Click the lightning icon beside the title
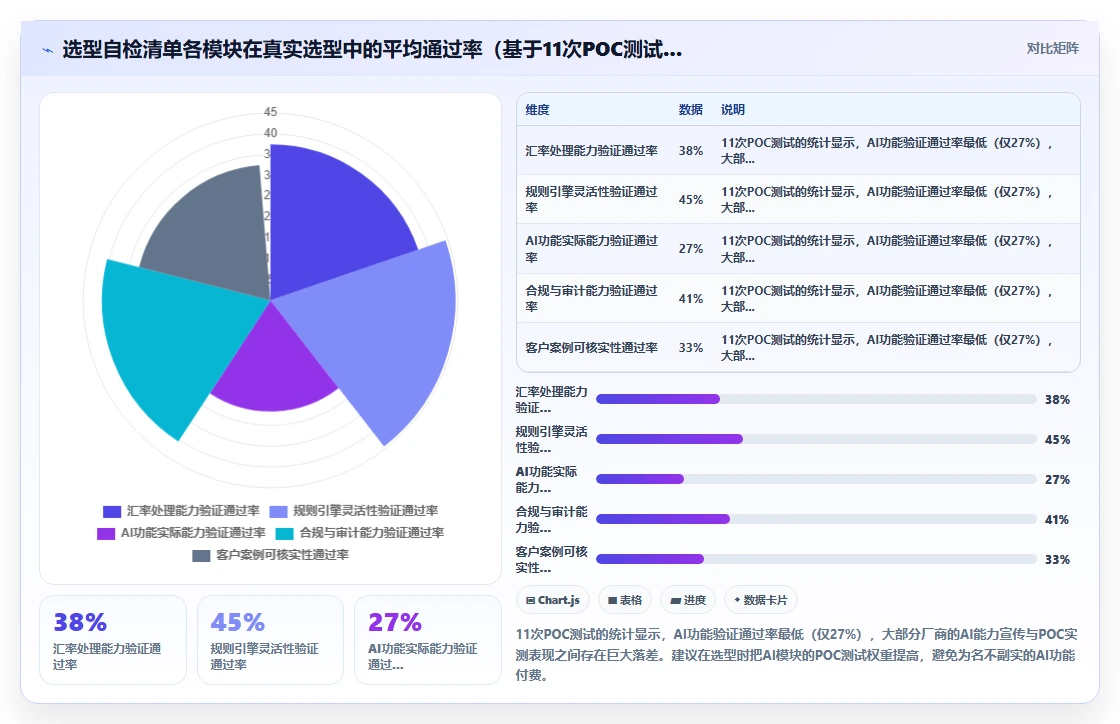This screenshot has height=724, width=1120. (47, 50)
